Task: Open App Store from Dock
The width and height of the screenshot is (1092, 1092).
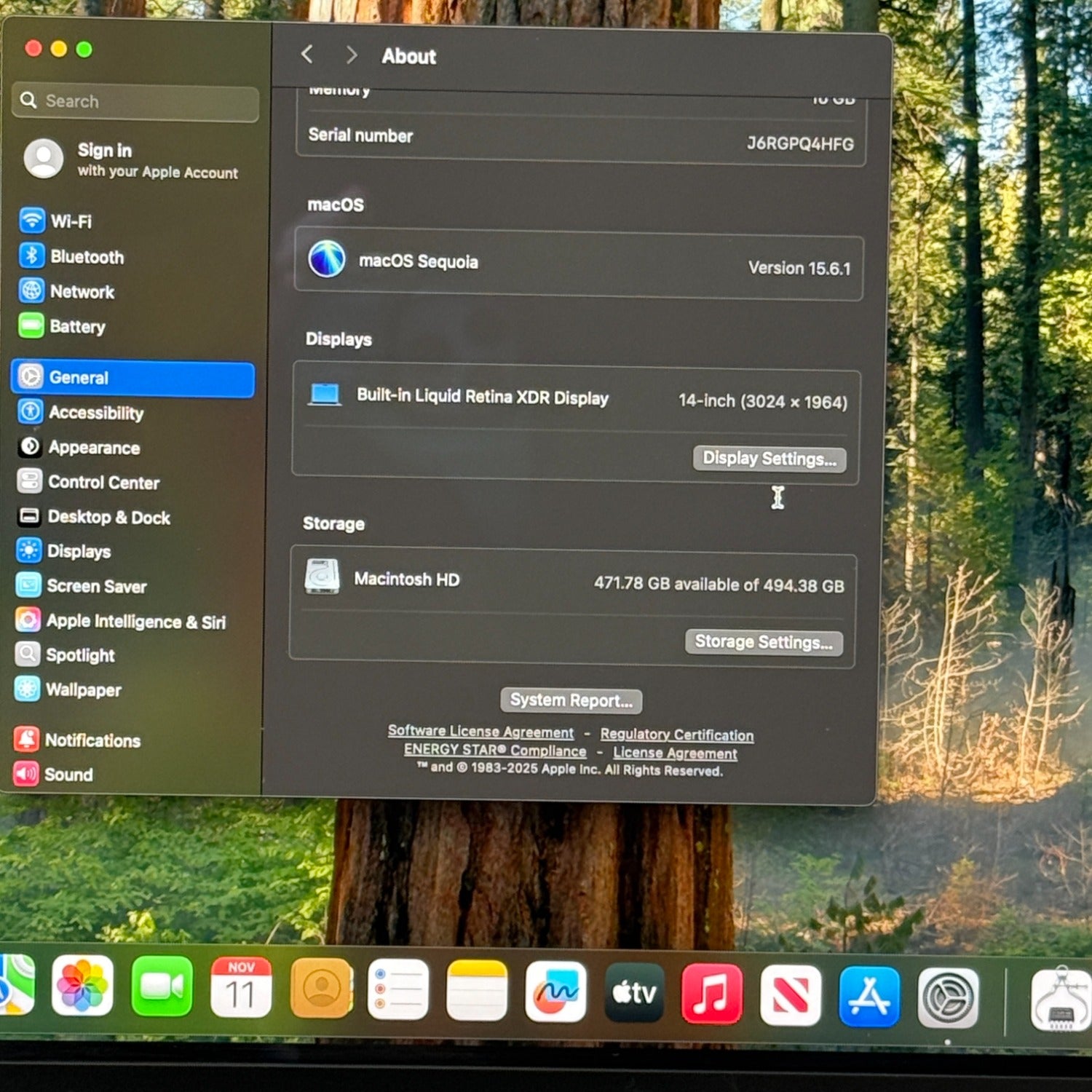Action: pyautogui.click(x=869, y=997)
